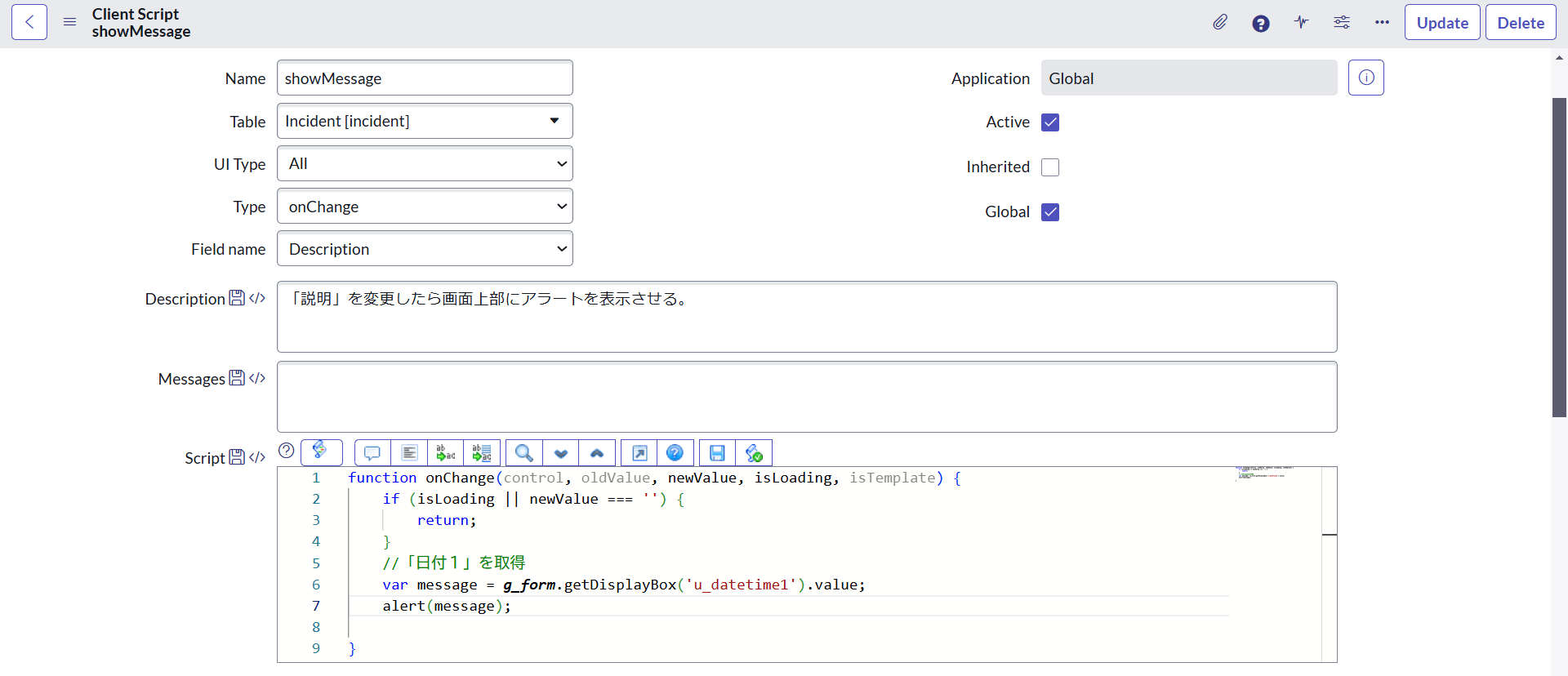Open the Field name Description dropdown
This screenshot has width=1568, height=676.
(425, 249)
